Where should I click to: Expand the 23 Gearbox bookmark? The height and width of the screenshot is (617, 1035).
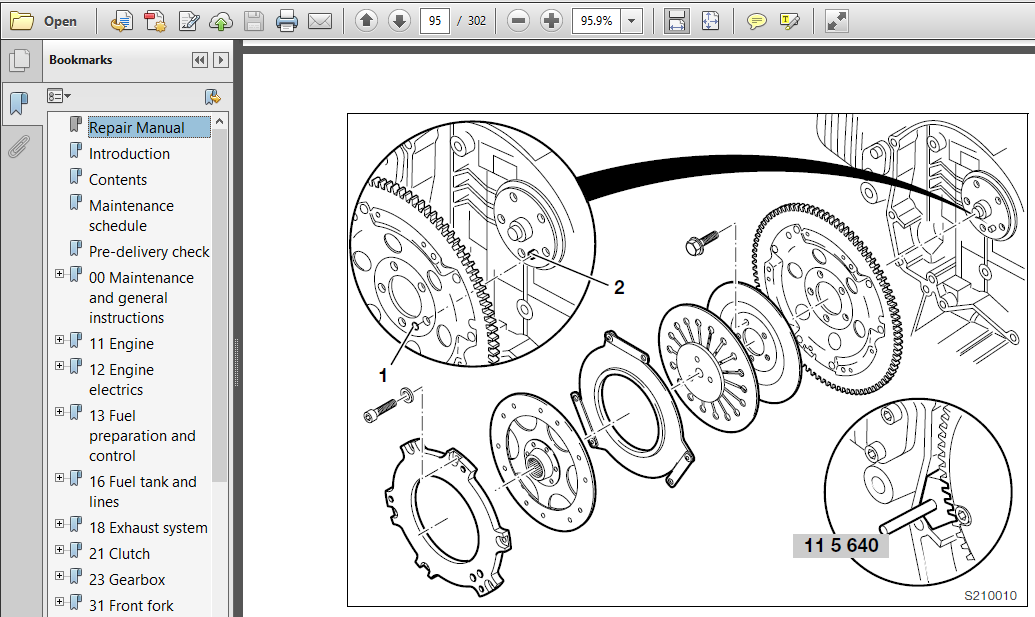[x=59, y=575]
